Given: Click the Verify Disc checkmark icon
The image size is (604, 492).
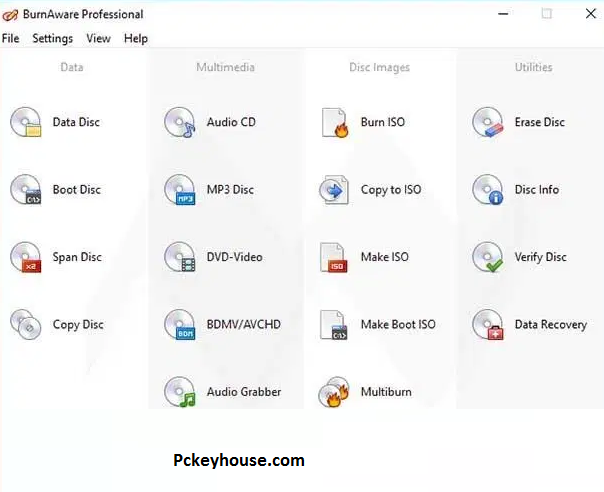Looking at the screenshot, I should point(488,257).
